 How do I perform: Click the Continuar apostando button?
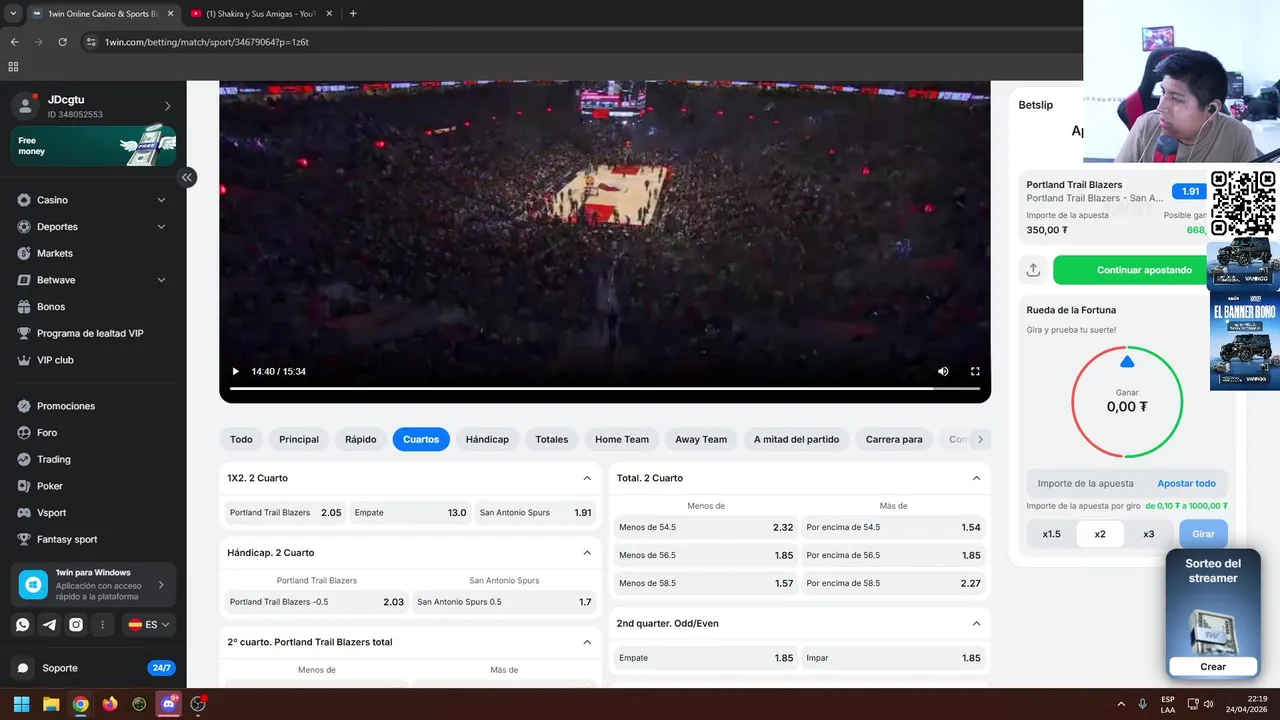pos(1144,270)
